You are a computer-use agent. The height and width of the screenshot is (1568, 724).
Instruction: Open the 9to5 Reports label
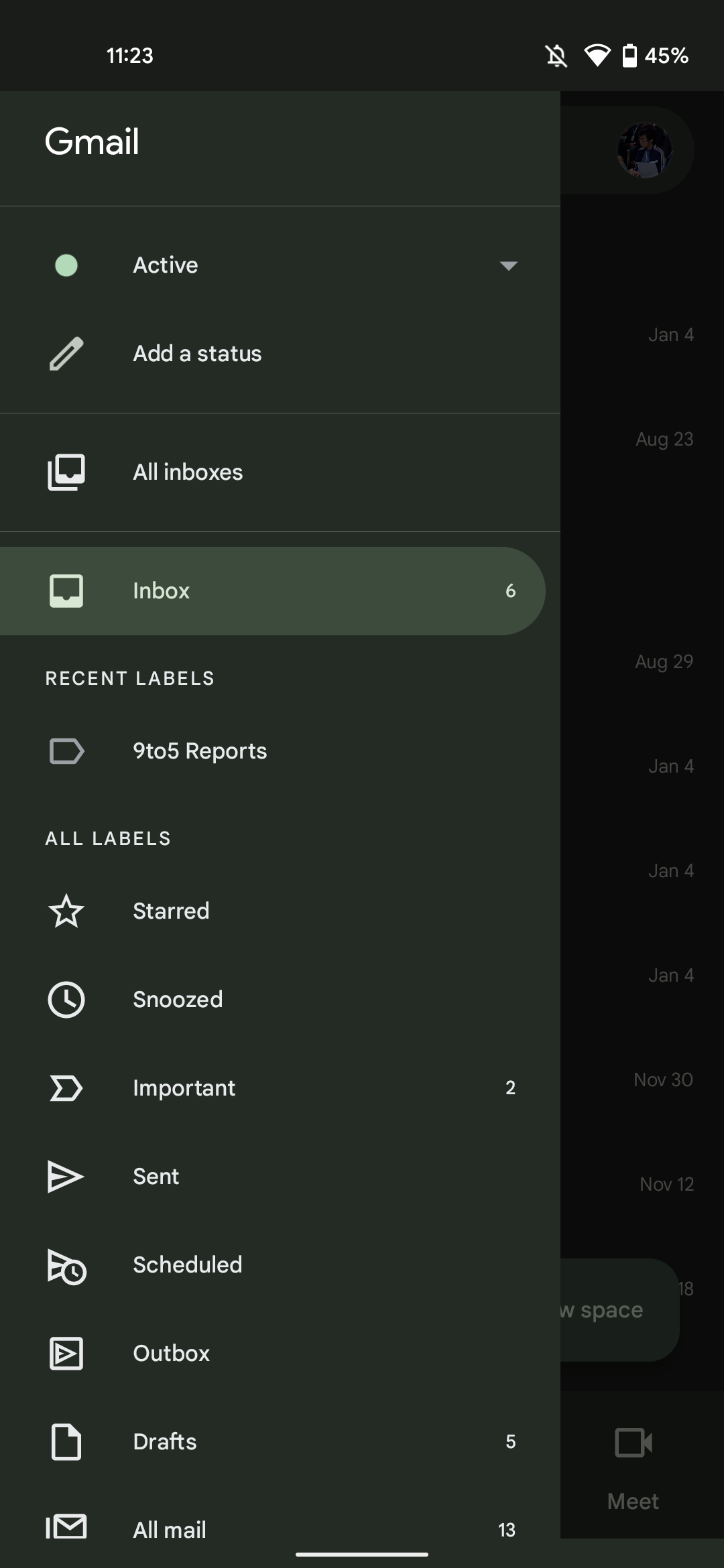pos(200,751)
